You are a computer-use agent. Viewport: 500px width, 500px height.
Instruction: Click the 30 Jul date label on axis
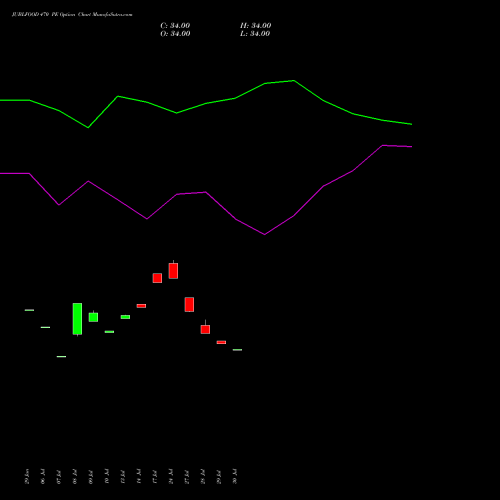(x=235, y=476)
